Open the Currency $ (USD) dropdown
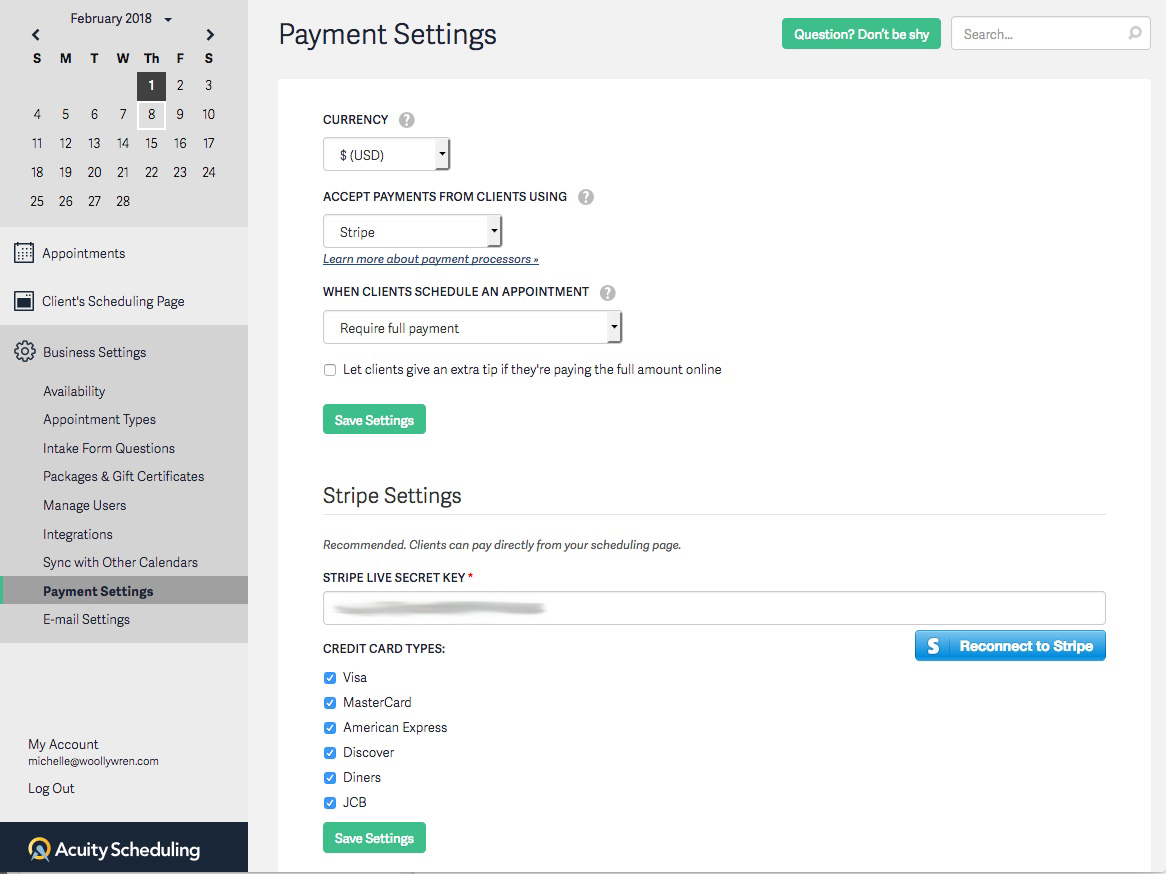This screenshot has width=1166, height=874. (386, 155)
